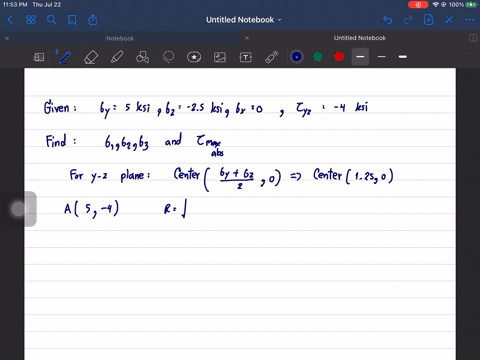Image resolution: width=480 pixels, height=360 pixels.
Task: Toggle the read-only mode icon
Action: (39, 57)
